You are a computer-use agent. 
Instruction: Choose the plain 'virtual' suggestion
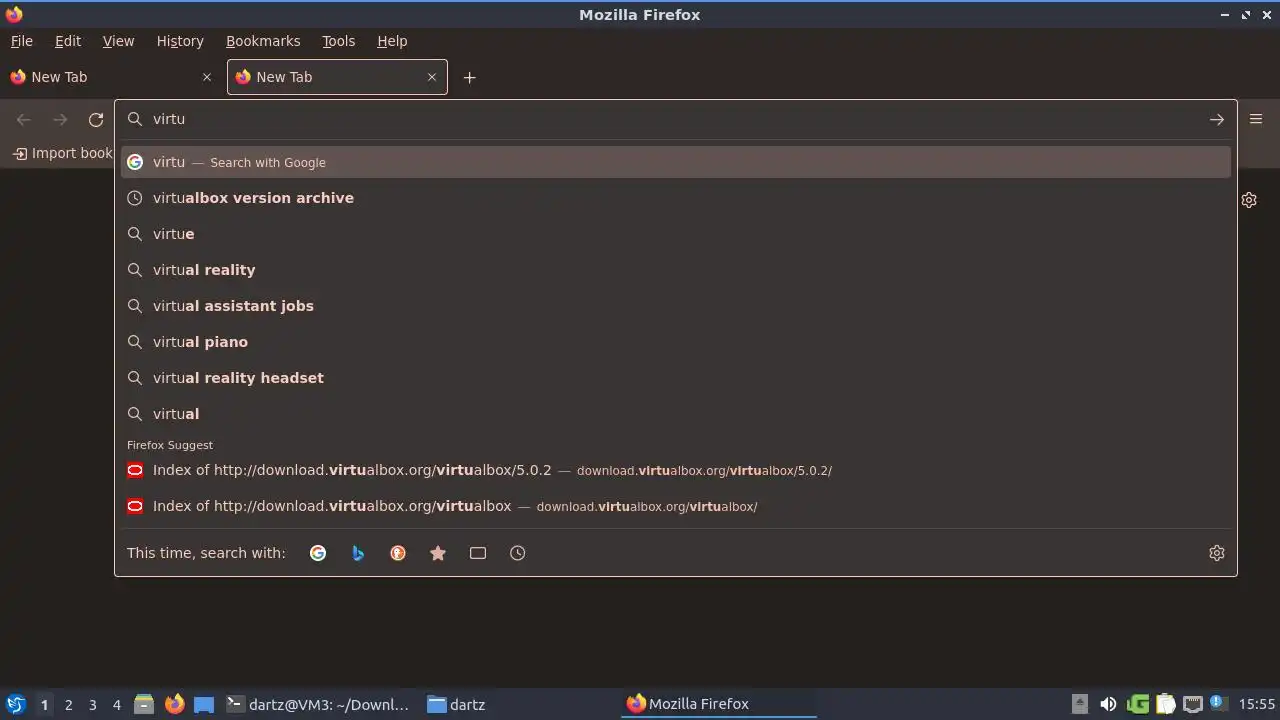tap(676, 414)
